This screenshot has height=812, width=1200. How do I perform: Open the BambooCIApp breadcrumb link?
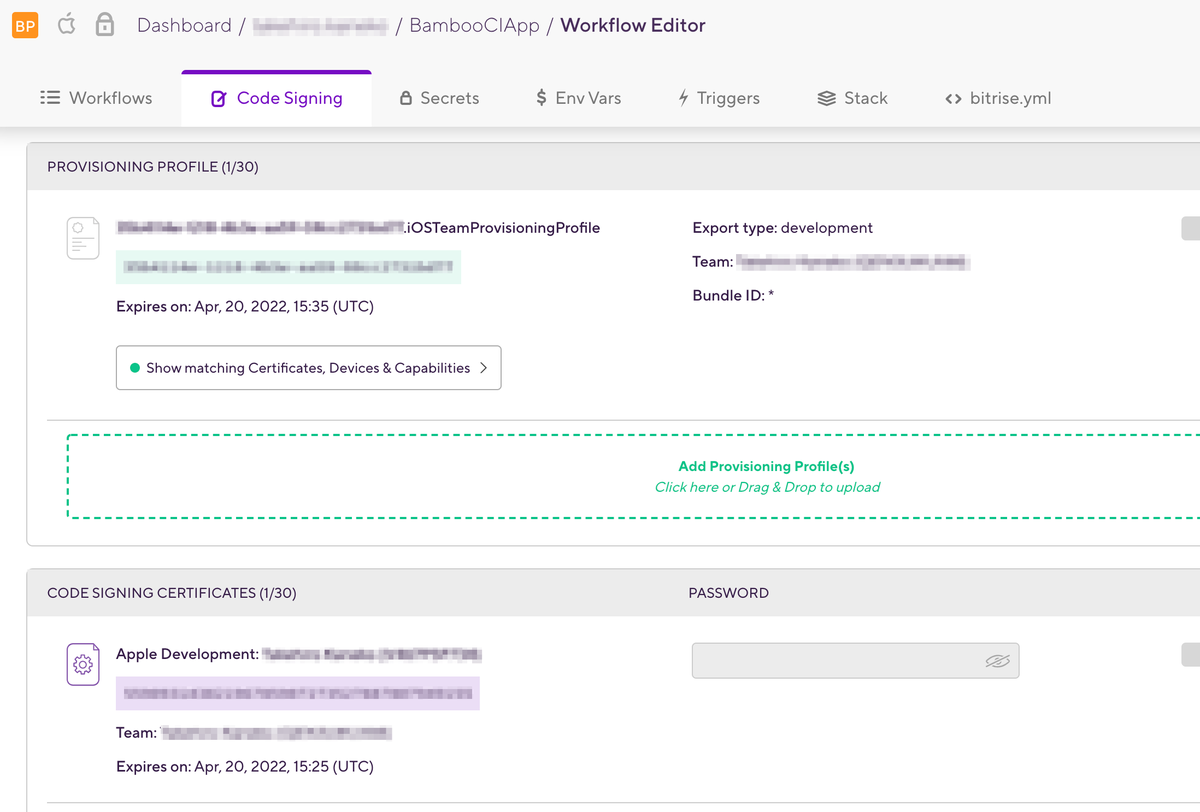pyautogui.click(x=473, y=26)
